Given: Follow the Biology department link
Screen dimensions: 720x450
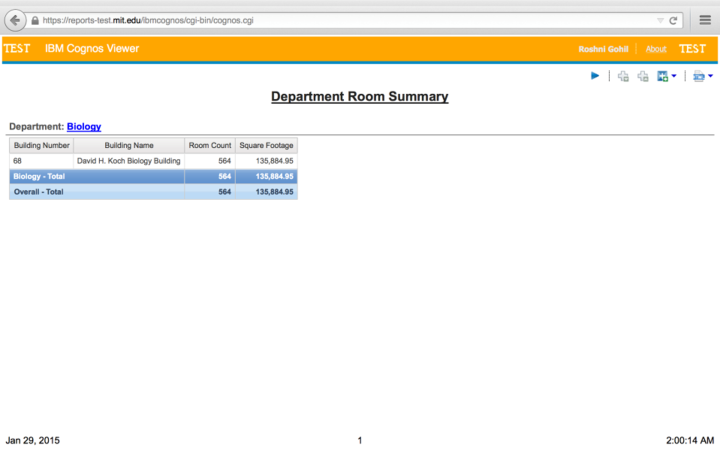Looking at the screenshot, I should point(84,127).
